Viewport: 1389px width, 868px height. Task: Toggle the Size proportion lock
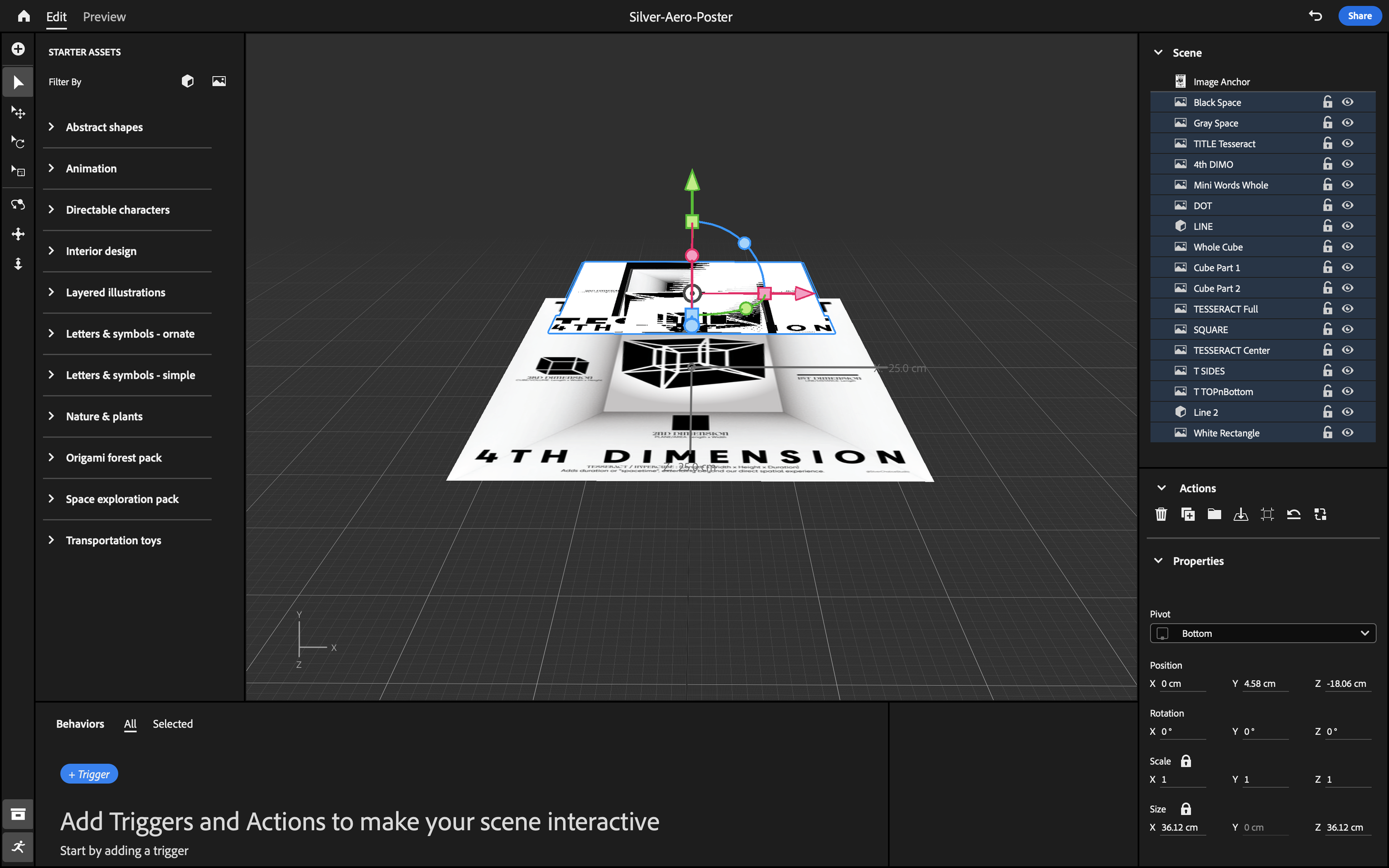[1186, 809]
